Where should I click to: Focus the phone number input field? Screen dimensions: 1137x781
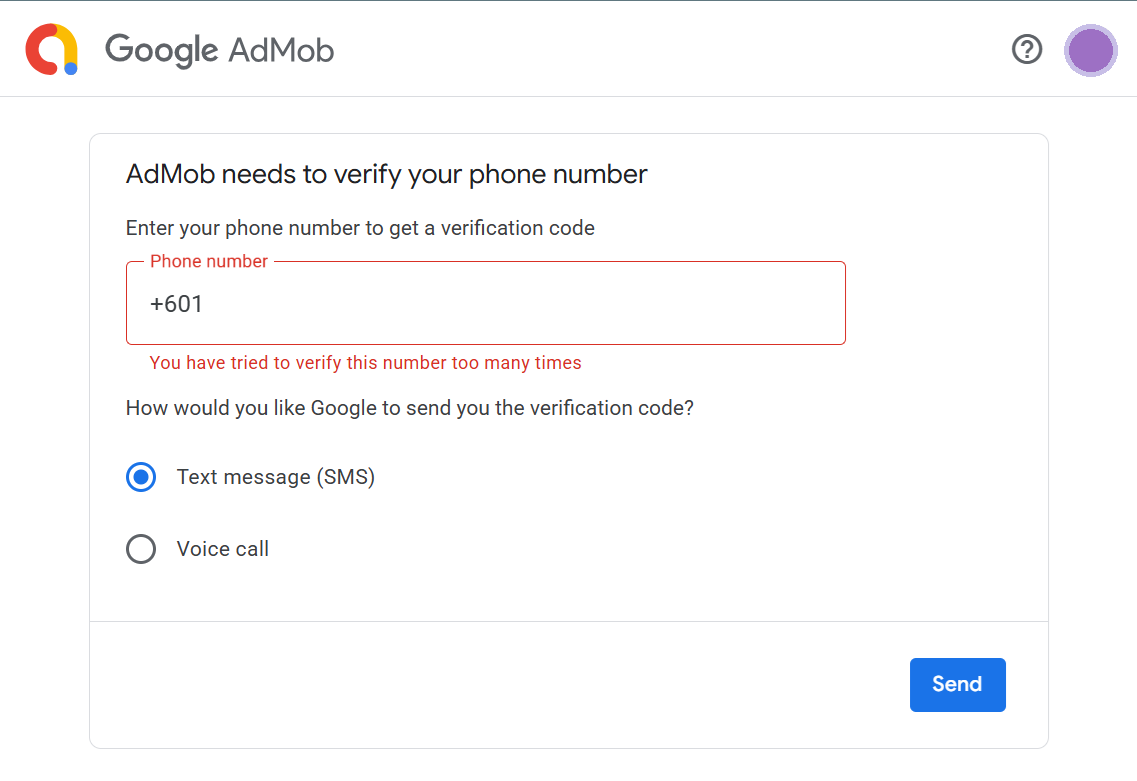pos(580,304)
